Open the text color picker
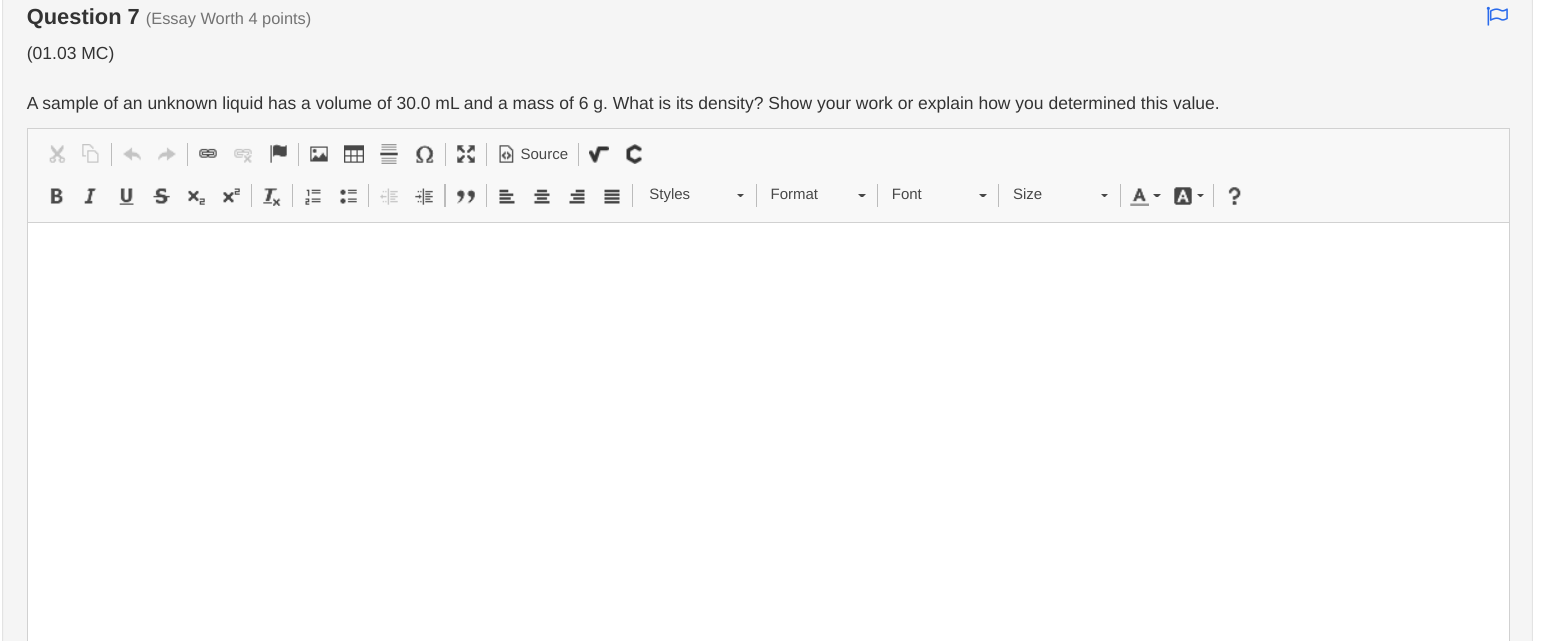 [x=1146, y=196]
